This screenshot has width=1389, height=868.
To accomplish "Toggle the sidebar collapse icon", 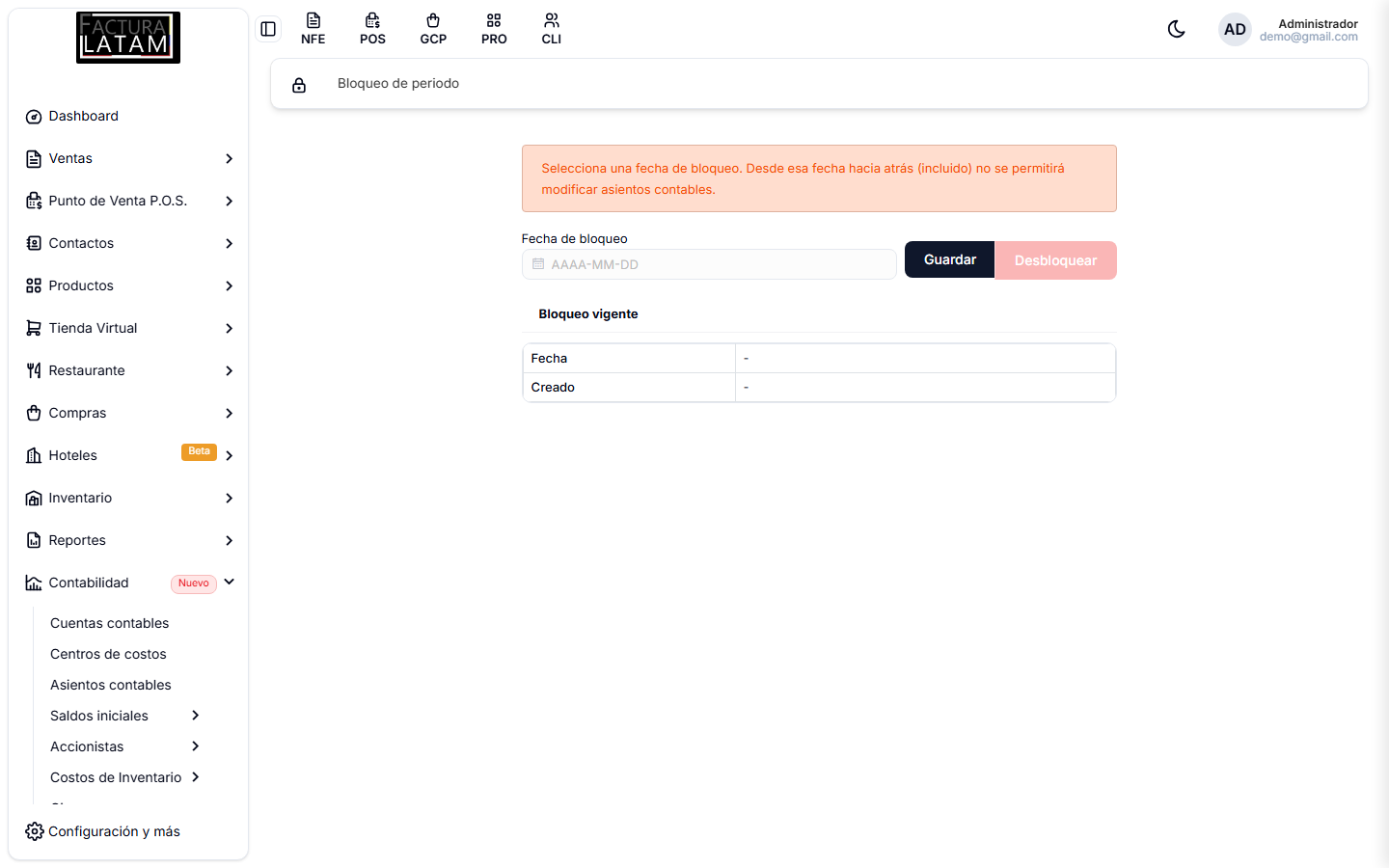I will (268, 29).
